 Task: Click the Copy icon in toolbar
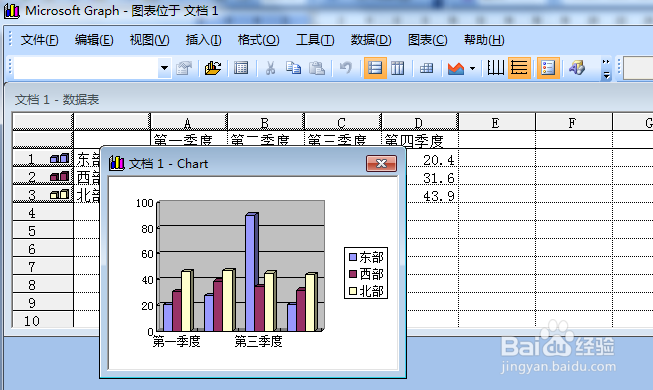click(x=293, y=68)
